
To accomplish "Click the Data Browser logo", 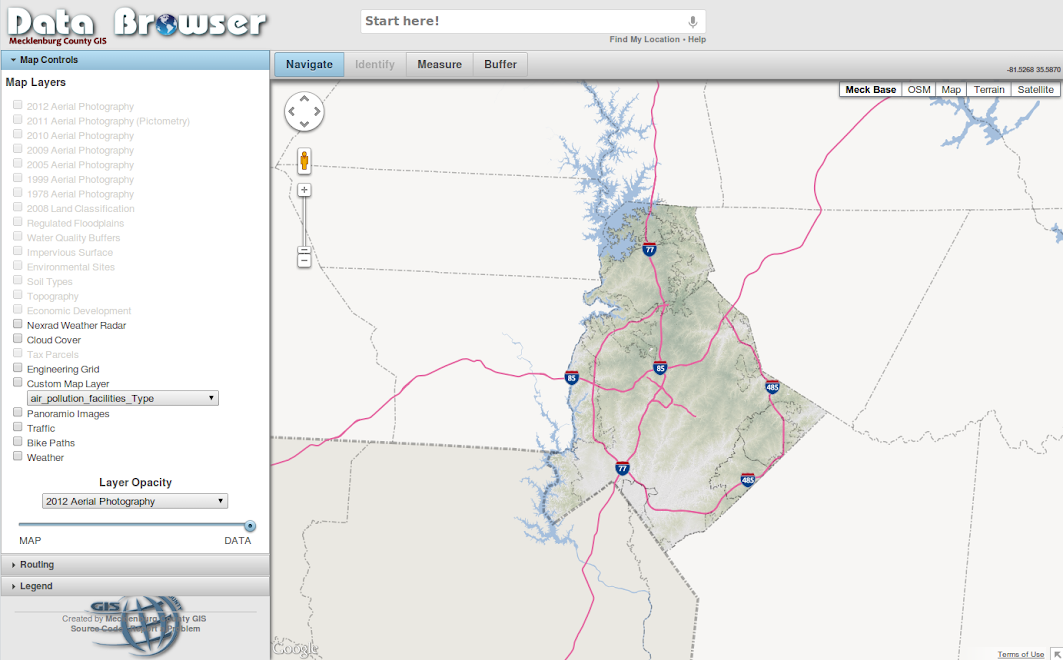I will coord(137,25).
